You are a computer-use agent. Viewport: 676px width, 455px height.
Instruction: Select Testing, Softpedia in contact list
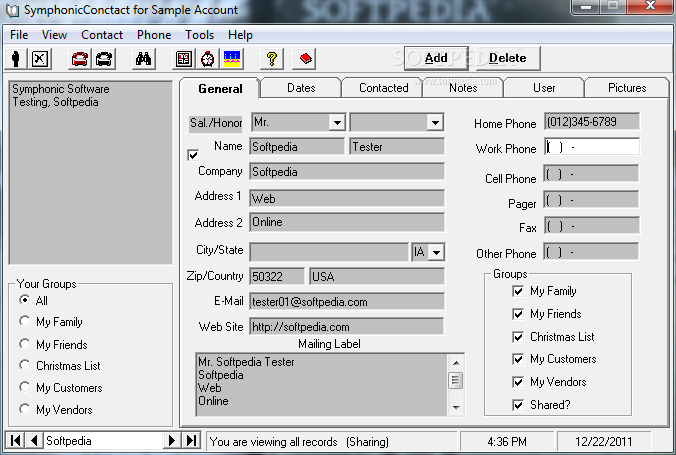point(55,102)
